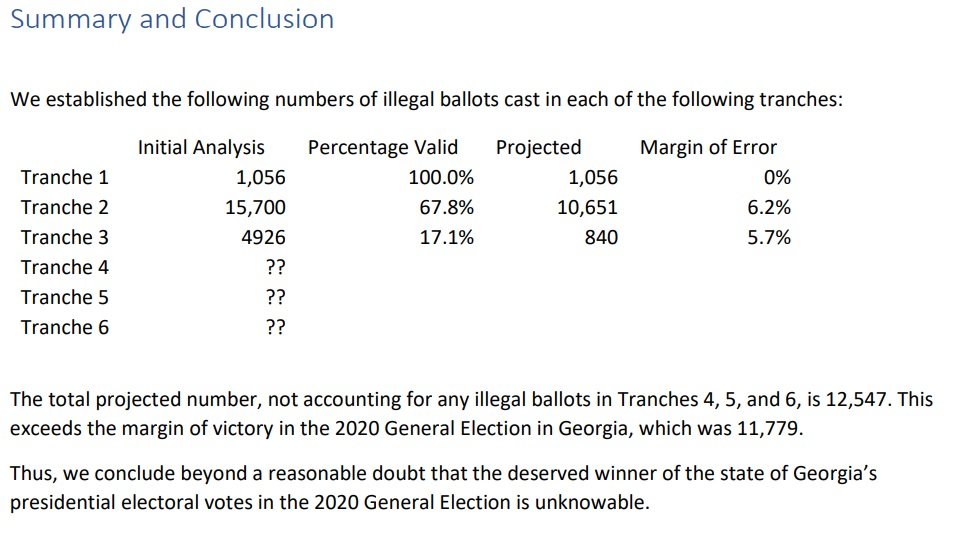Select the "Tranche 5" row label
The width and height of the screenshot is (972, 546).
click(x=64, y=298)
